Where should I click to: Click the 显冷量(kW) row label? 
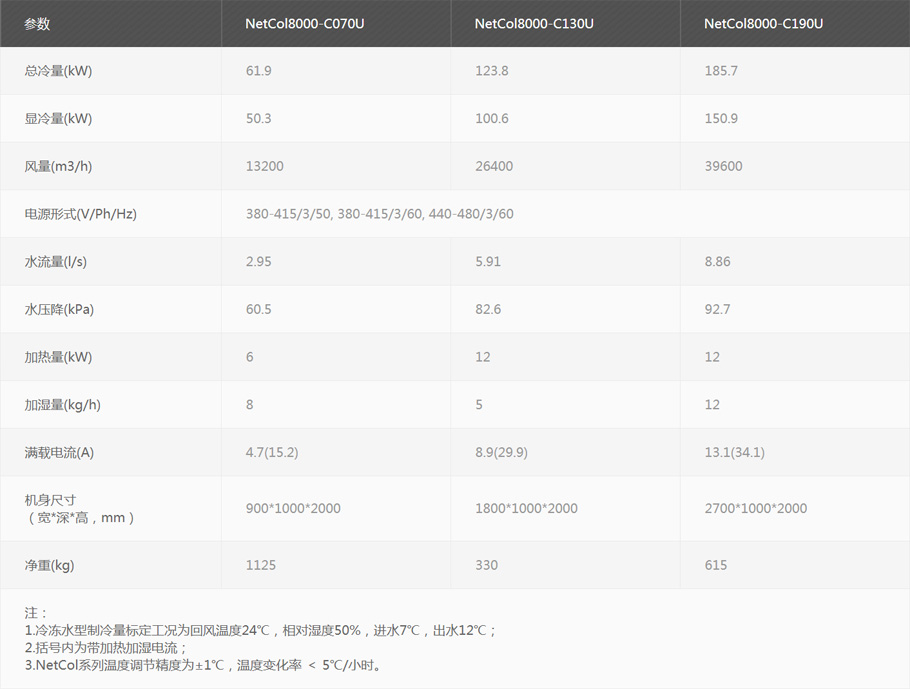(58, 118)
